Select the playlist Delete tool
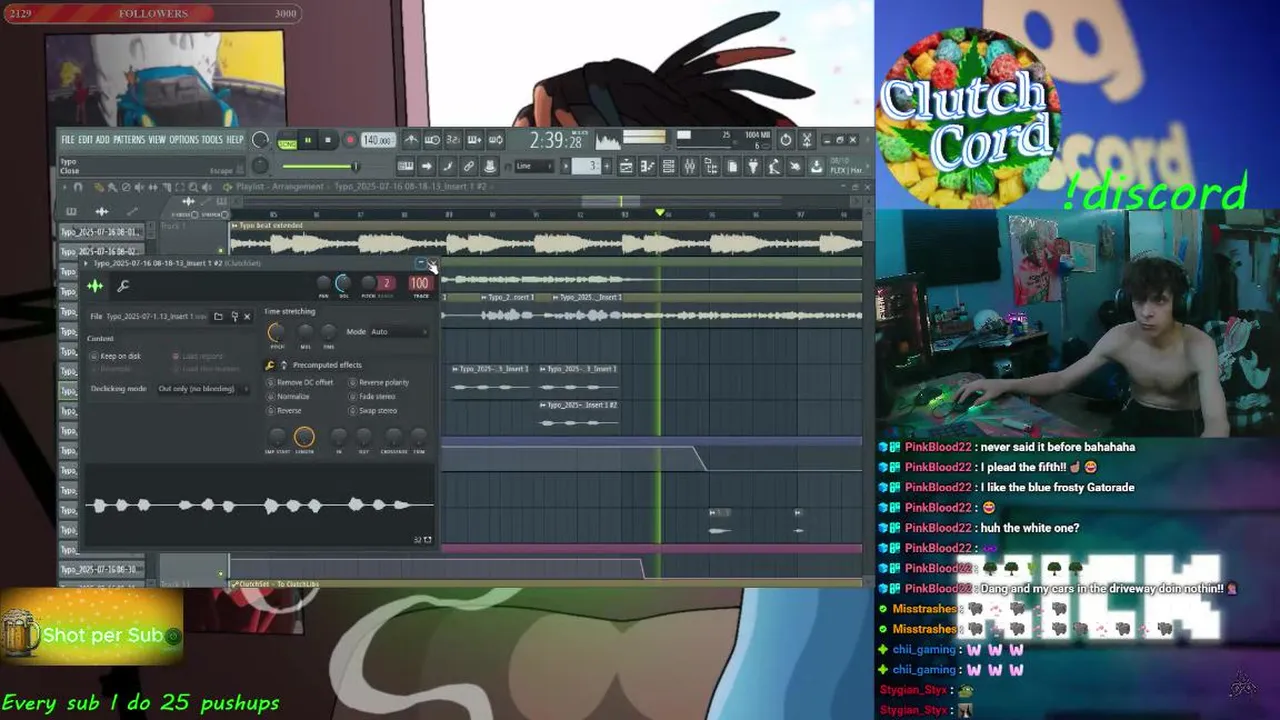The width and height of the screenshot is (1280, 720). [x=126, y=187]
